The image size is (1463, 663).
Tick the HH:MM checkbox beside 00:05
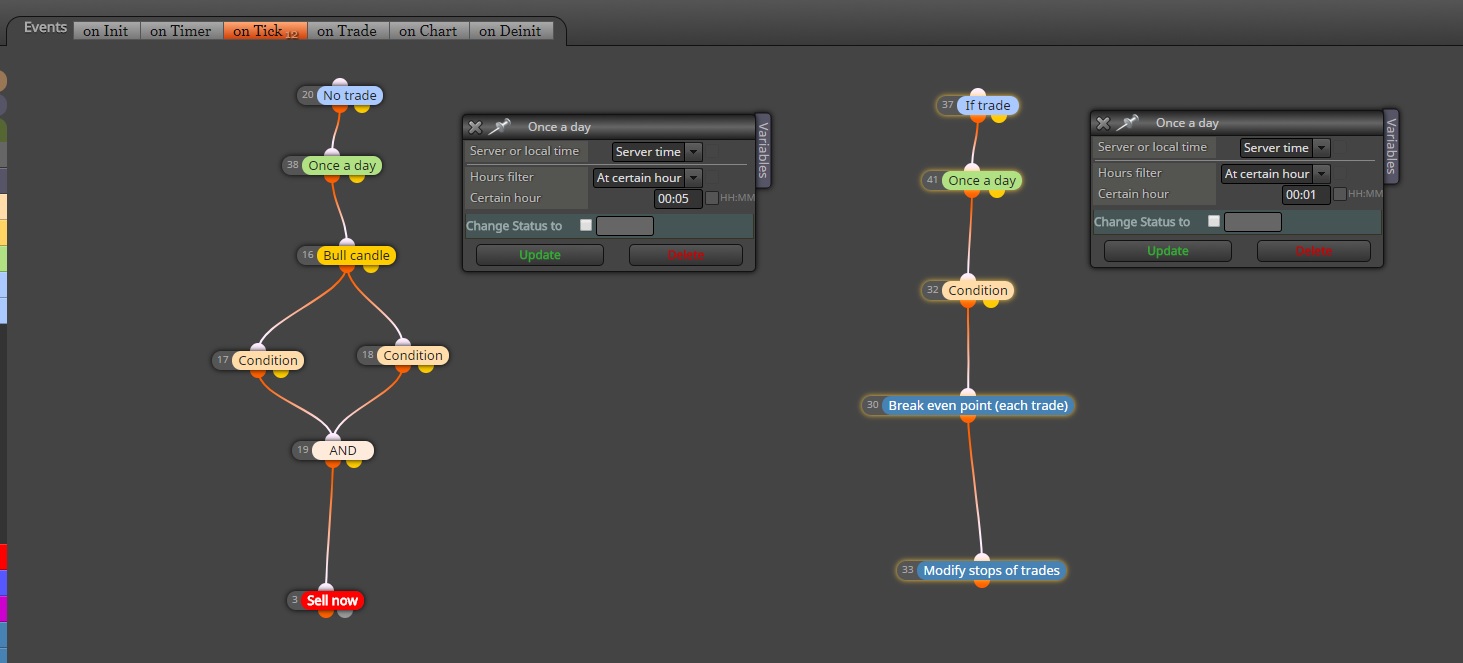pos(712,198)
